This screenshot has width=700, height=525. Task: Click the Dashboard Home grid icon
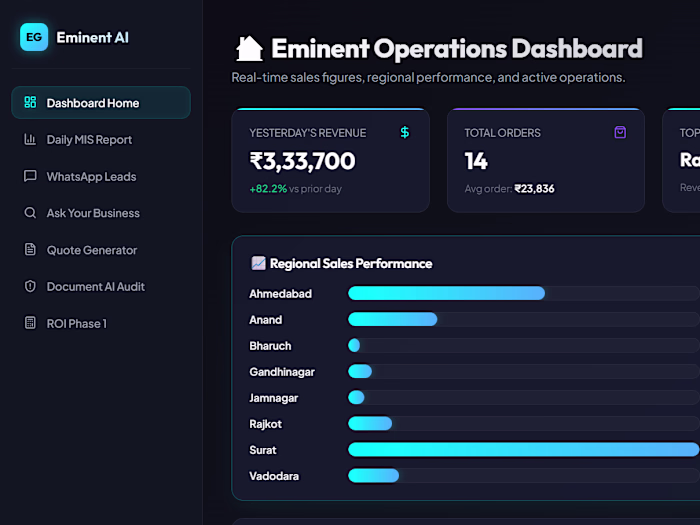(30, 102)
